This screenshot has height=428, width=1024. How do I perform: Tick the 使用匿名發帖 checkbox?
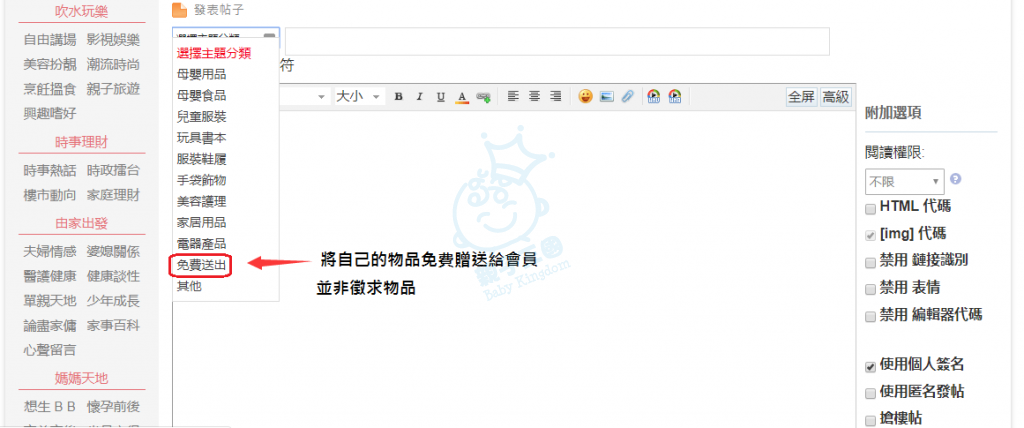[870, 392]
